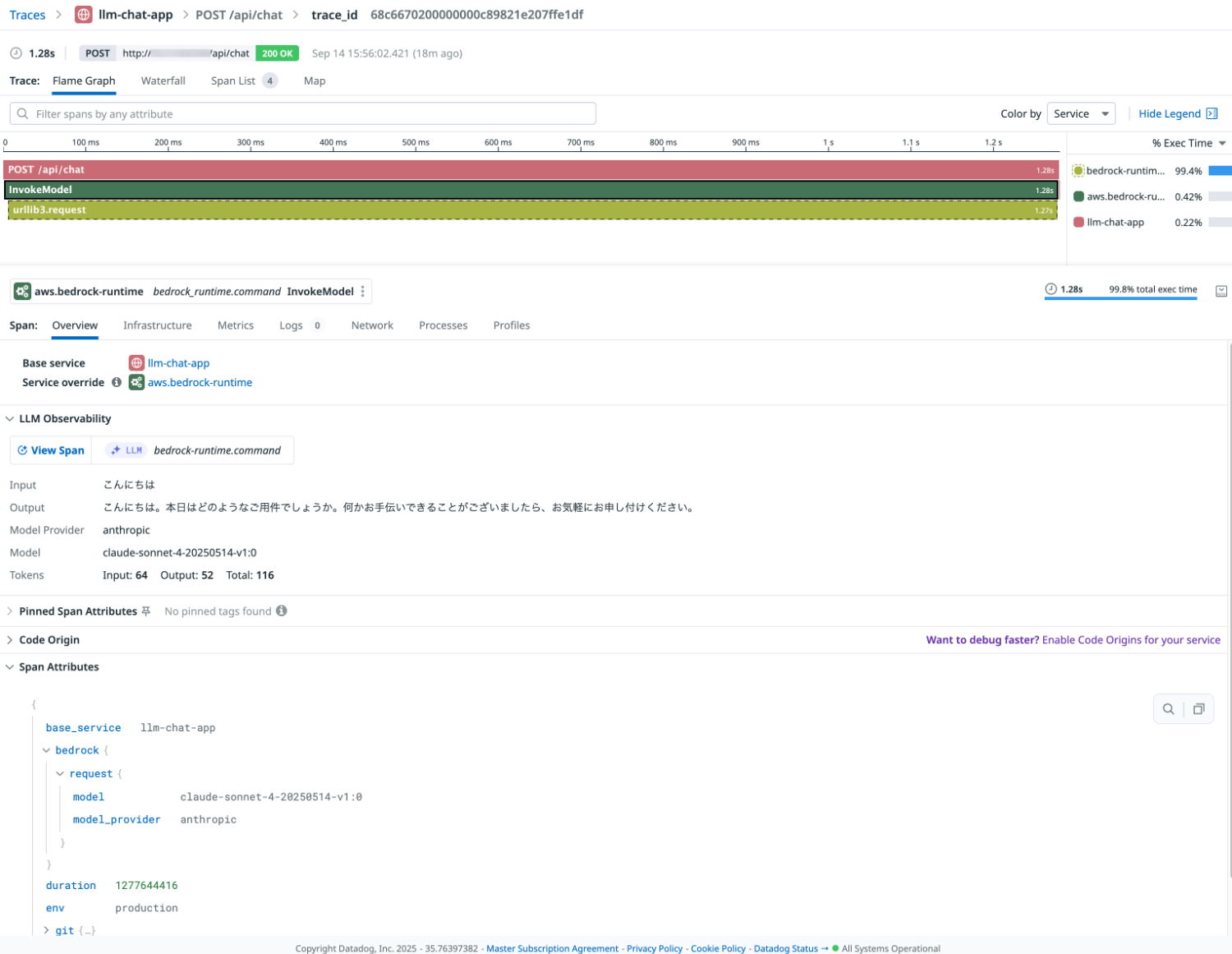This screenshot has width=1232, height=954.
Task: Click the info icon next to Service override
Action: click(x=117, y=382)
